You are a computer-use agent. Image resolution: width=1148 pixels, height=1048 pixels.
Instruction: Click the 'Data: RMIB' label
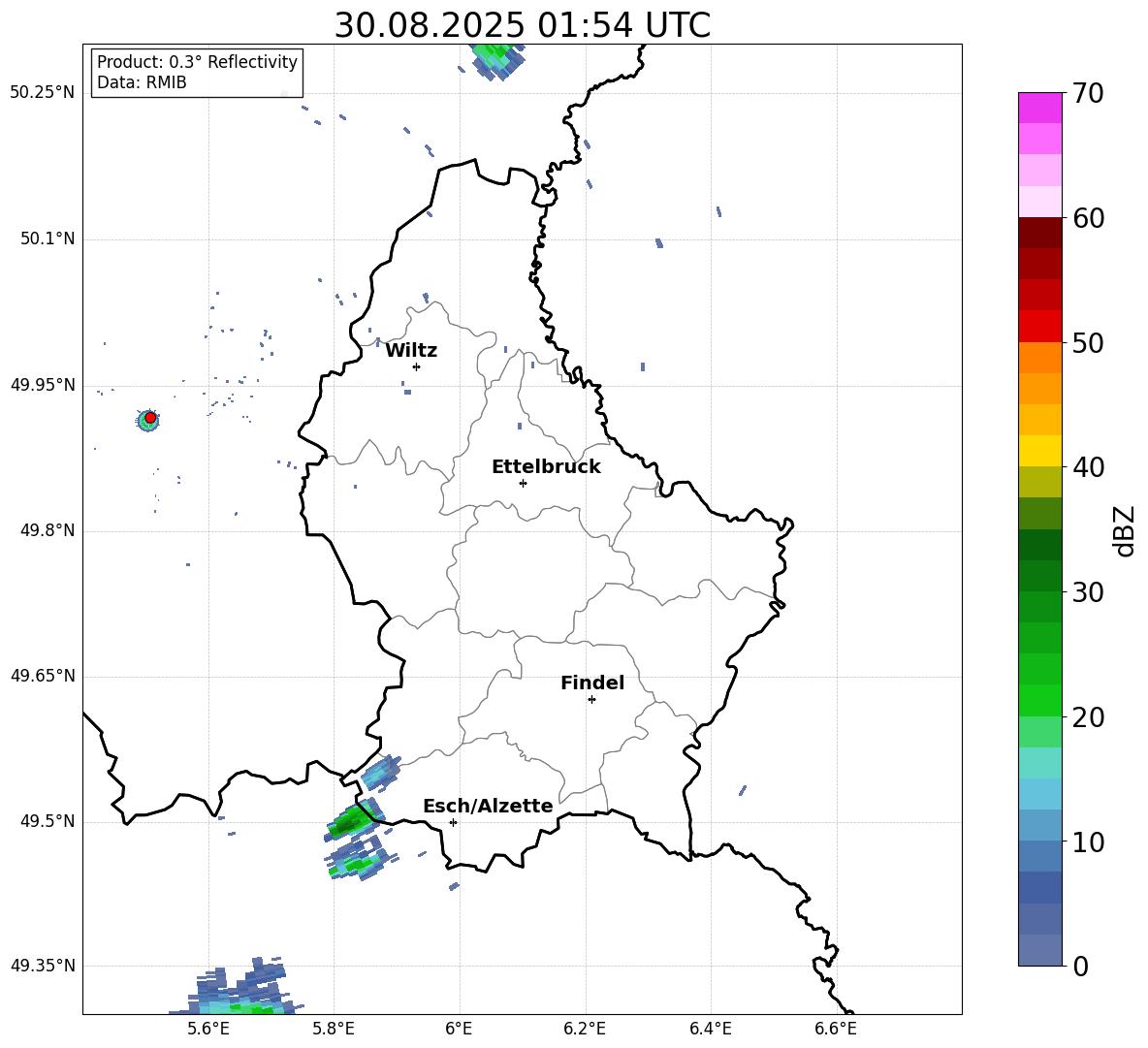(x=142, y=82)
